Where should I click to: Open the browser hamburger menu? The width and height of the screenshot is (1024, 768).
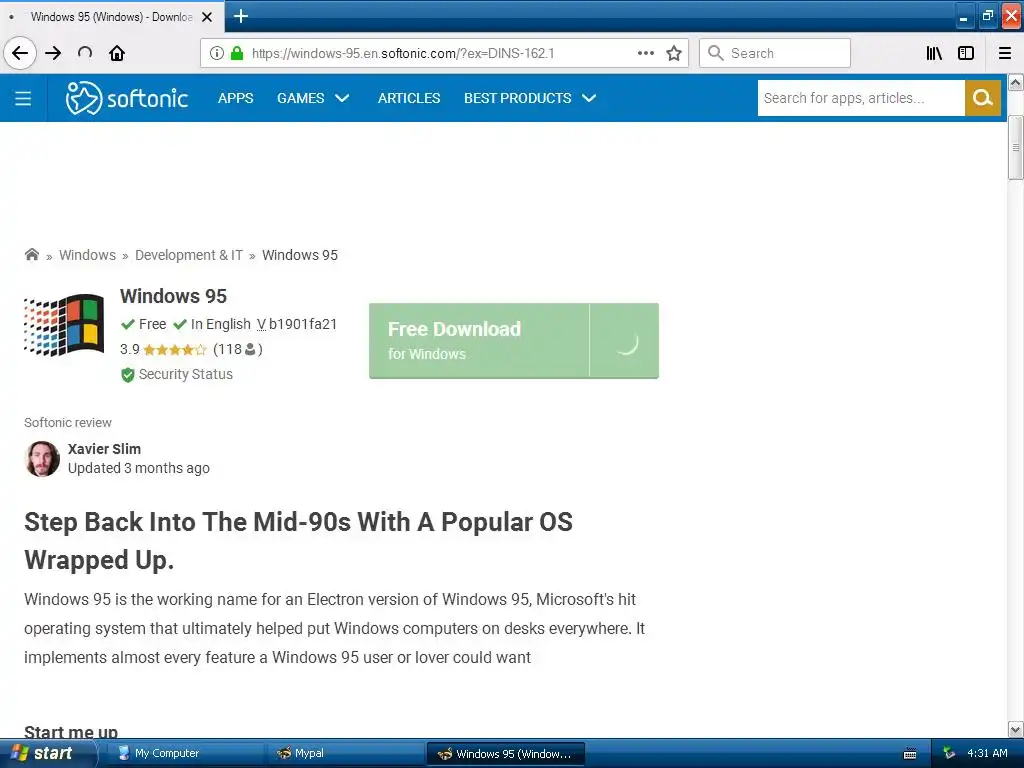click(x=1005, y=53)
